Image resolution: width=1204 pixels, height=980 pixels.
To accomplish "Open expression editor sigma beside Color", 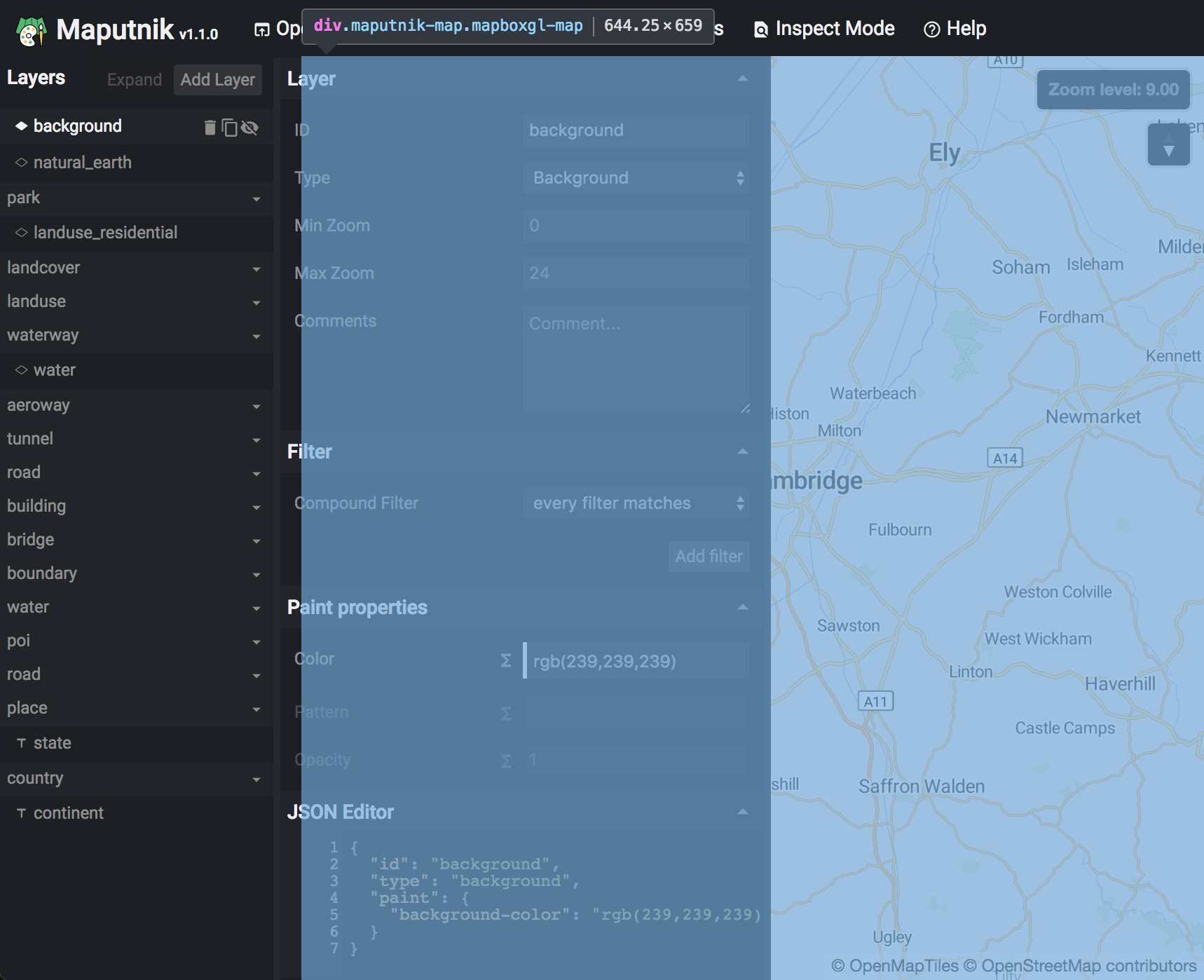I will pyautogui.click(x=505, y=660).
